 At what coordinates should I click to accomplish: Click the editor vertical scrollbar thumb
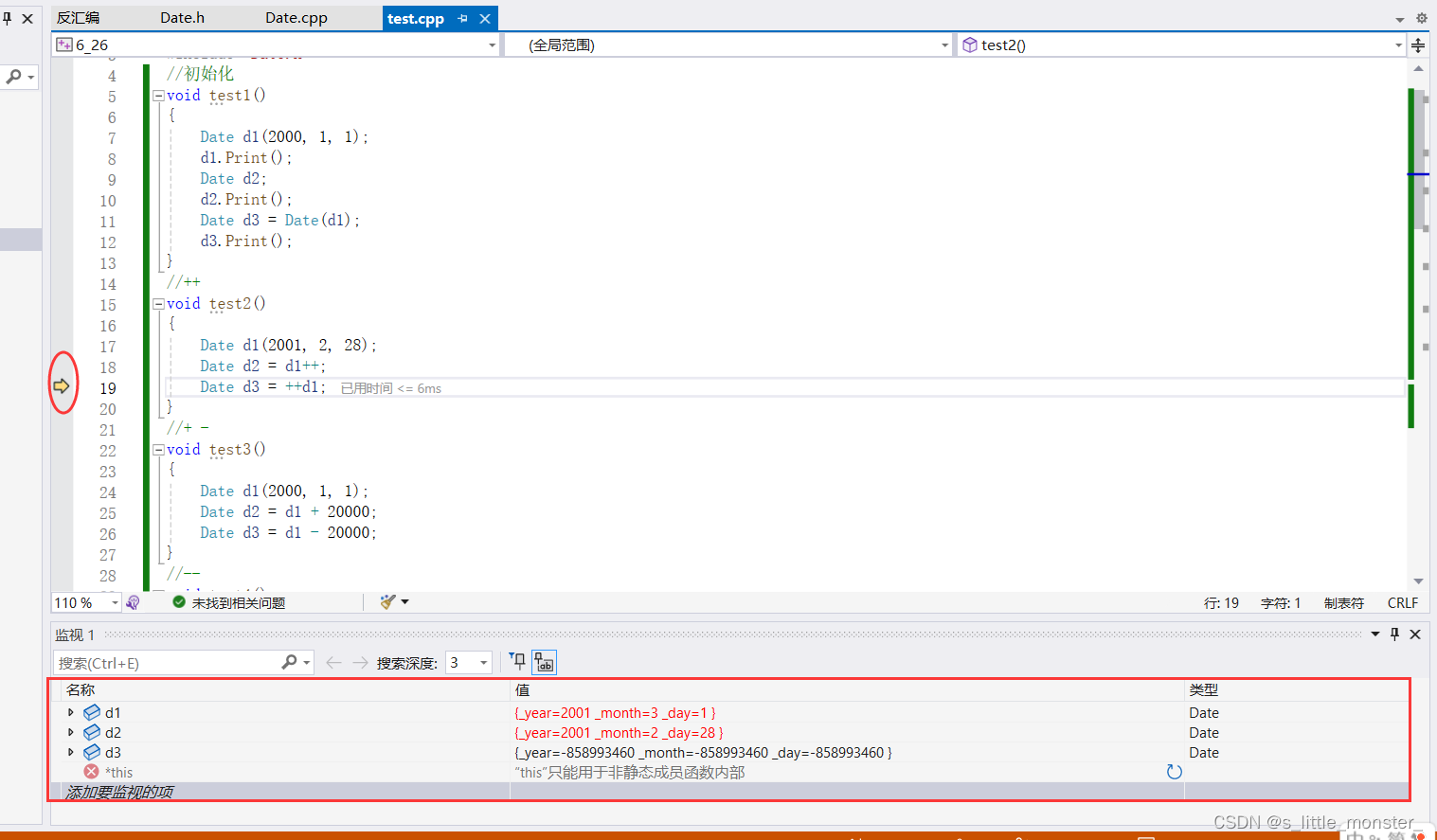point(1420,158)
